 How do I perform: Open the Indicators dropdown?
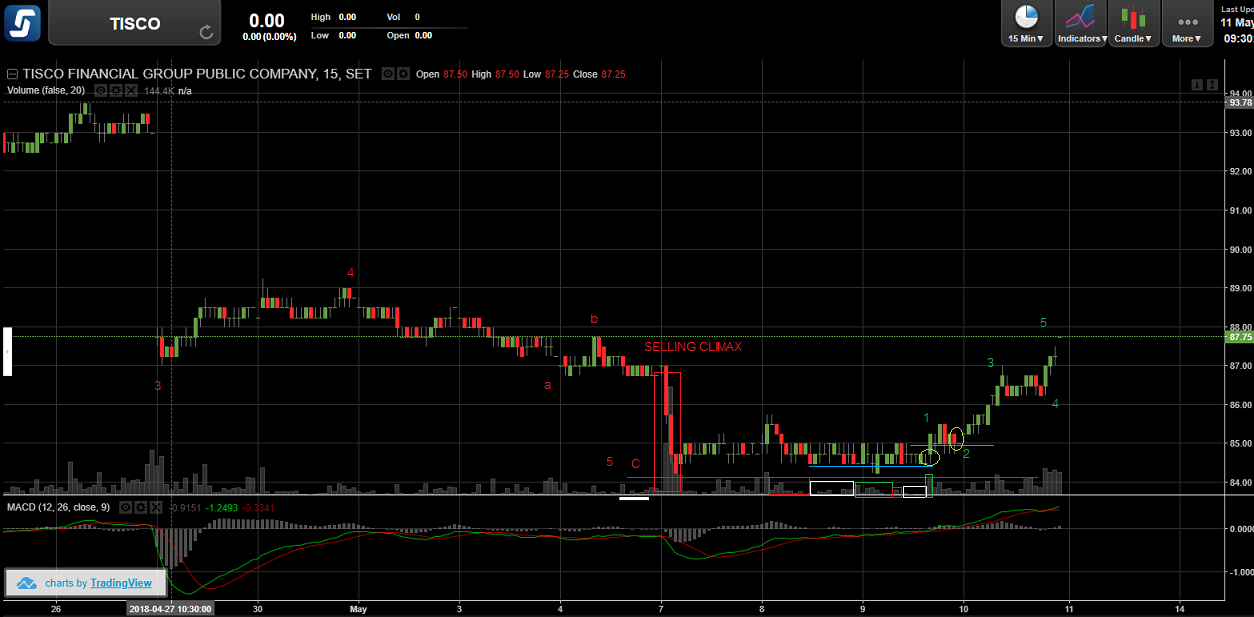pos(1081,23)
